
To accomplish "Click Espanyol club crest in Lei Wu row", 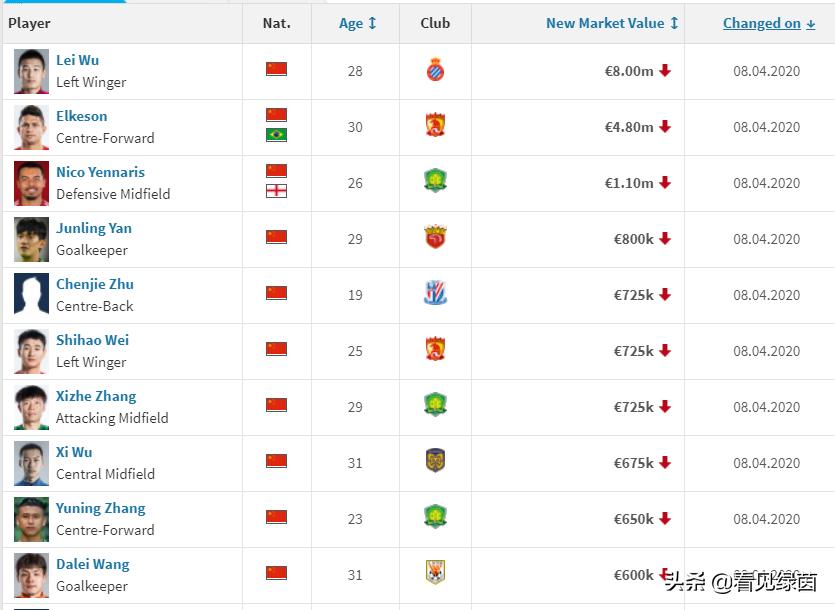I will [435, 71].
